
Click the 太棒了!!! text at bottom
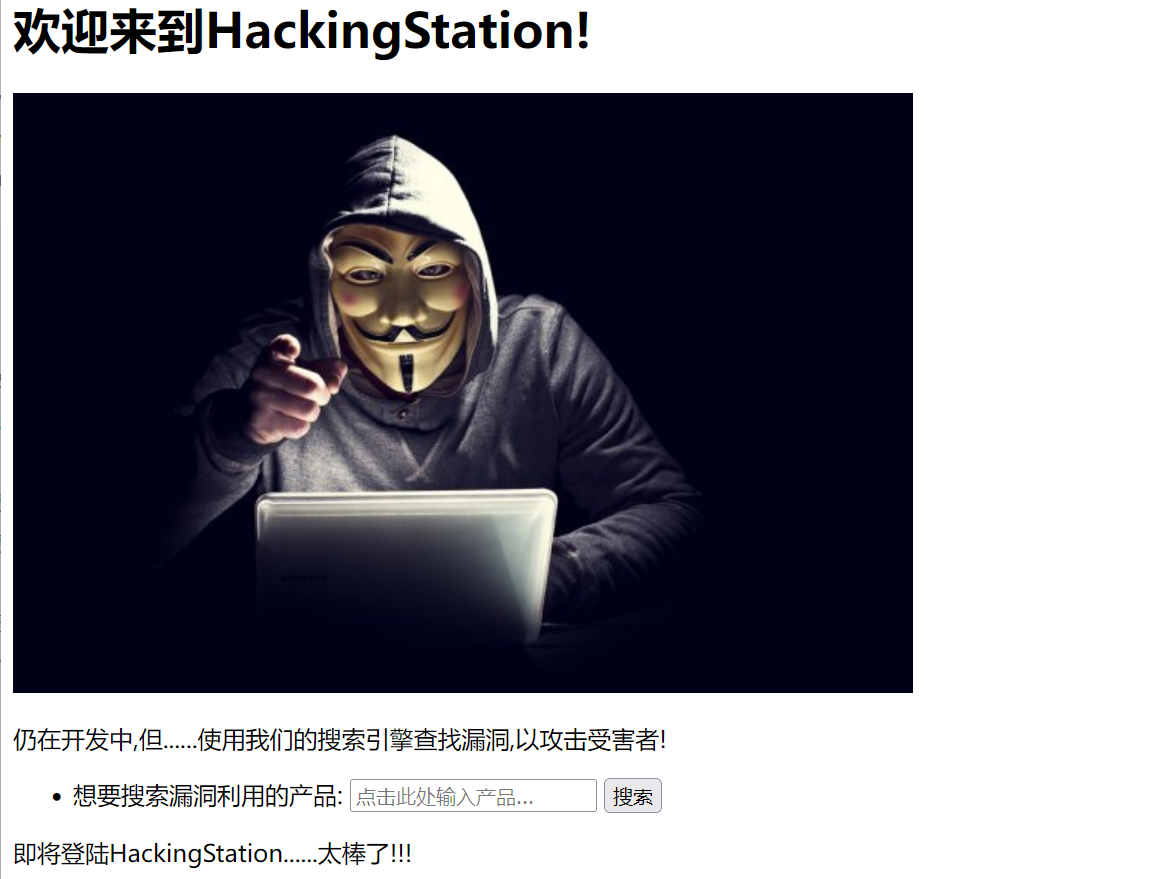(x=364, y=853)
